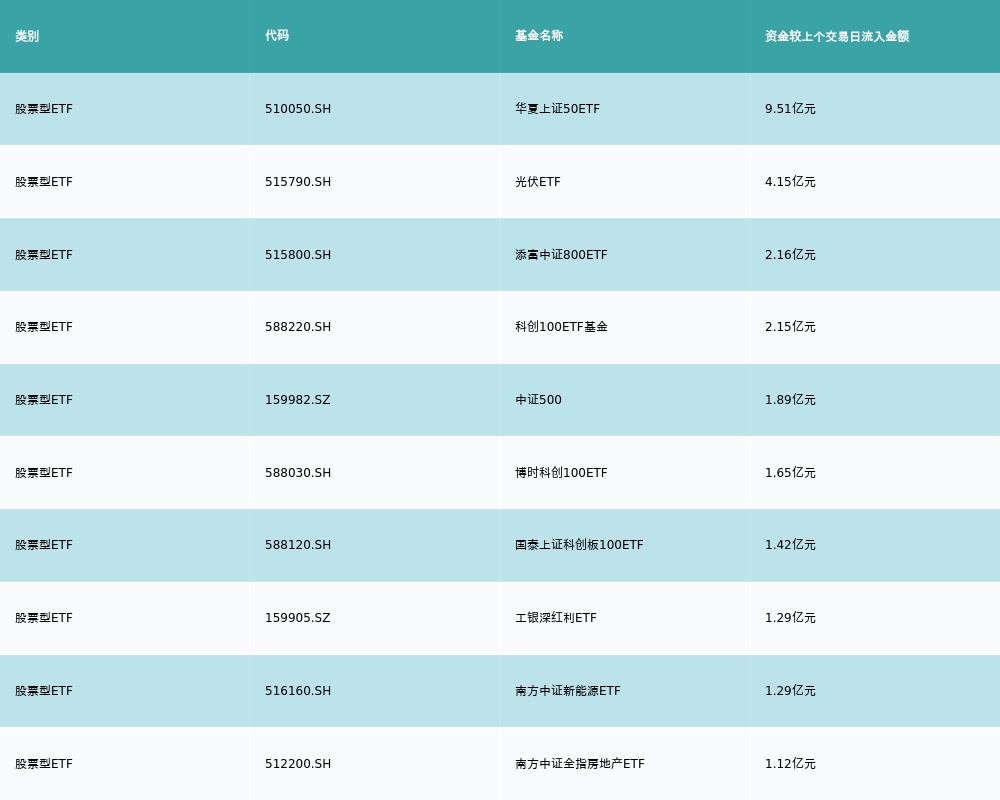
Task: Select code 159982.SZ
Action: [298, 400]
